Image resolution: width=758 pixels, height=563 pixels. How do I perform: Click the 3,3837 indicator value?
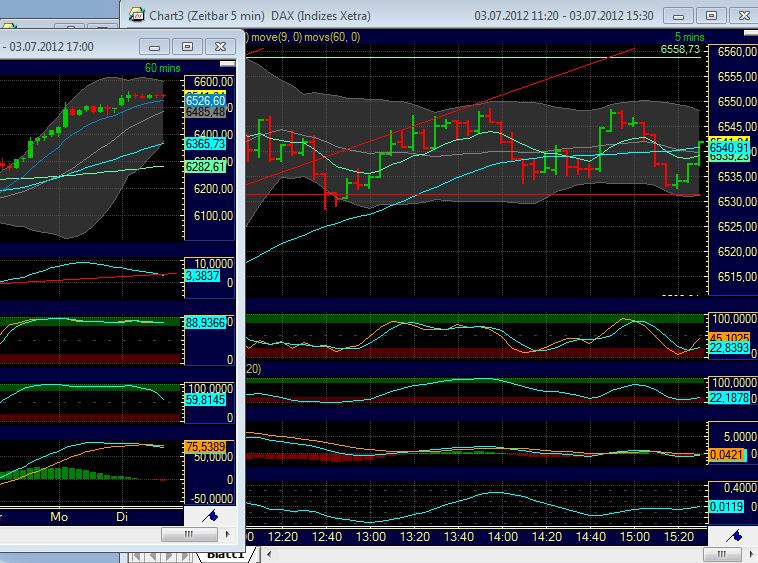(203, 275)
